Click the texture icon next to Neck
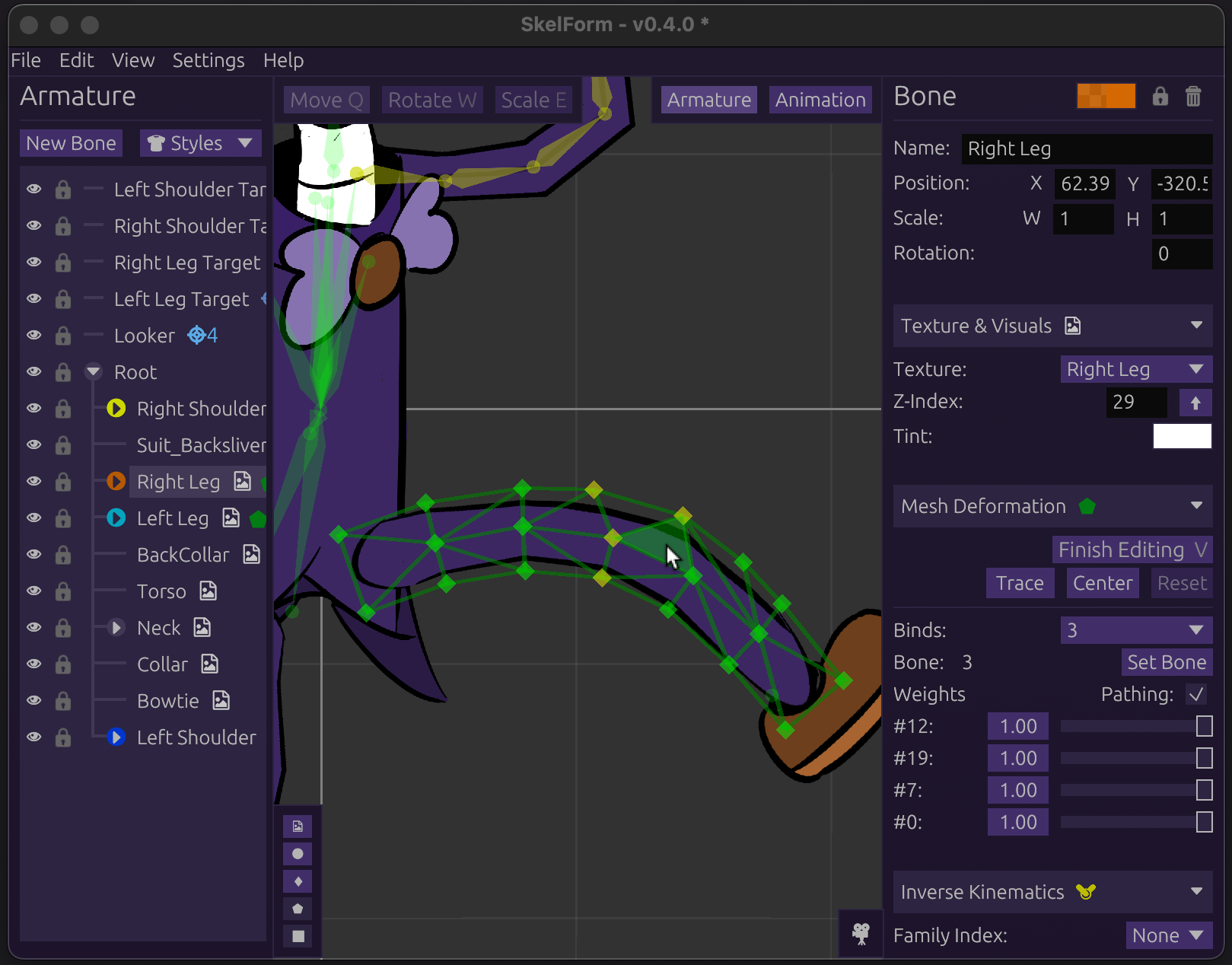Screen dimensions: 1232x965 pyautogui.click(x=202, y=627)
